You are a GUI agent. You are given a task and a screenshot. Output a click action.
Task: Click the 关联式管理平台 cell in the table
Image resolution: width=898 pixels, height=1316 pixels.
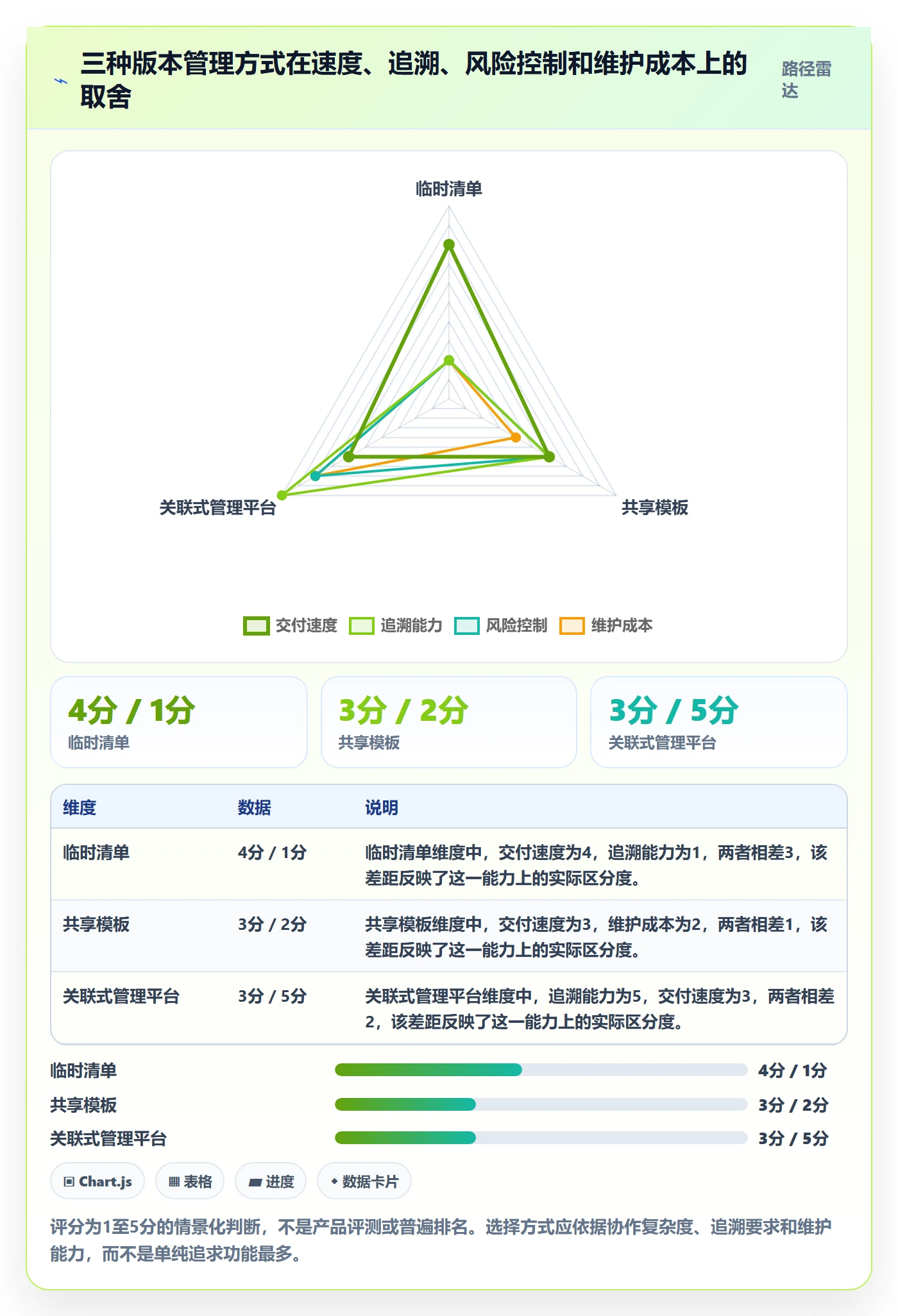click(x=121, y=997)
